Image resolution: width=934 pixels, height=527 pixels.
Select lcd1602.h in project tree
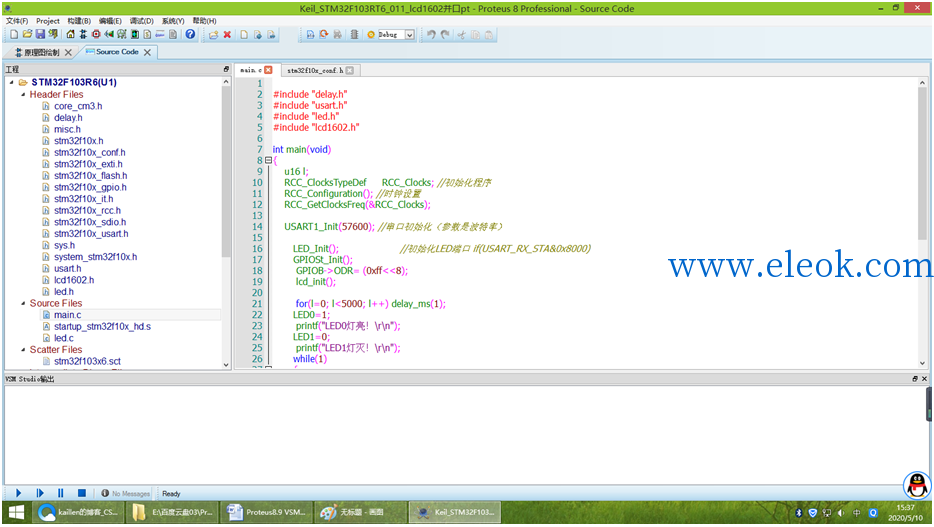pos(74,280)
